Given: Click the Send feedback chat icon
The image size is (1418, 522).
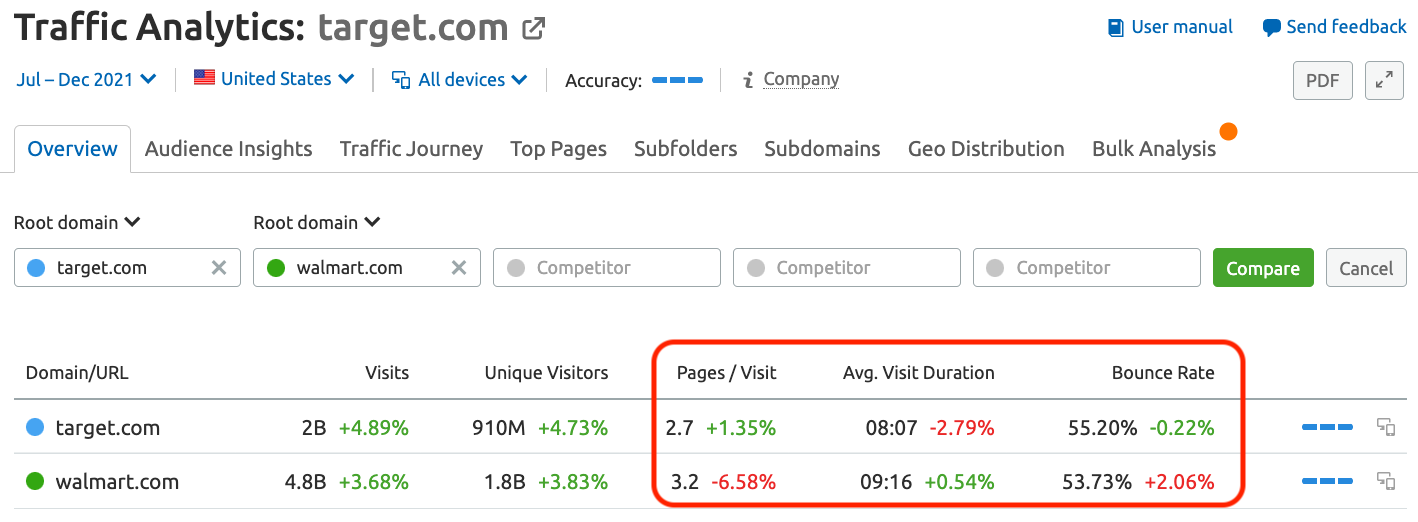Looking at the screenshot, I should click(1272, 28).
